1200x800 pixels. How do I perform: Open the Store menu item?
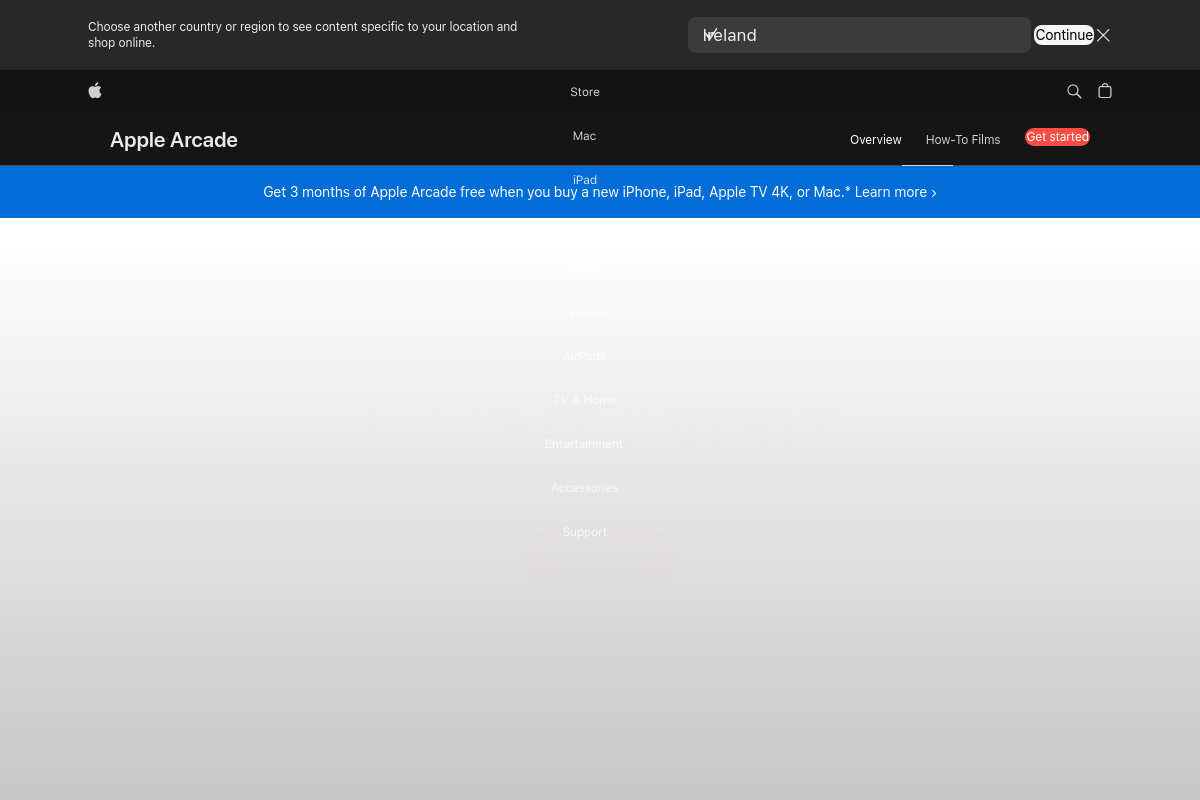(585, 92)
